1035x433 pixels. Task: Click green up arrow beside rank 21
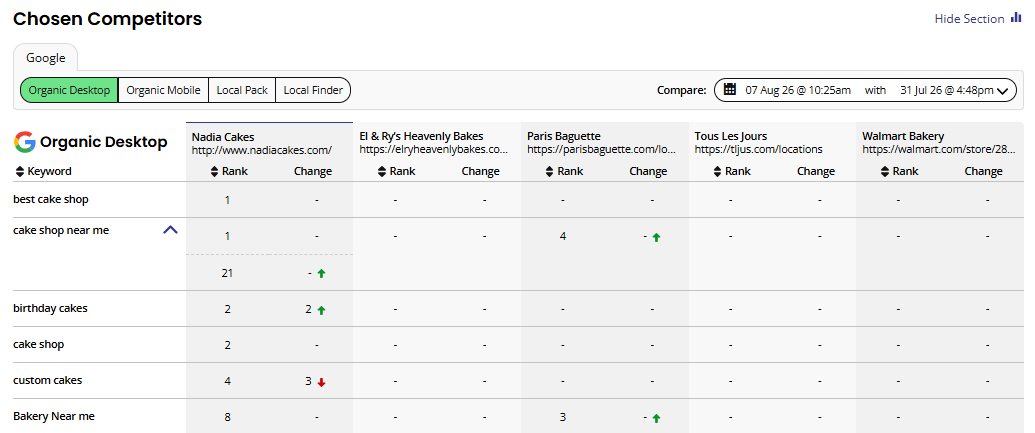click(x=321, y=273)
